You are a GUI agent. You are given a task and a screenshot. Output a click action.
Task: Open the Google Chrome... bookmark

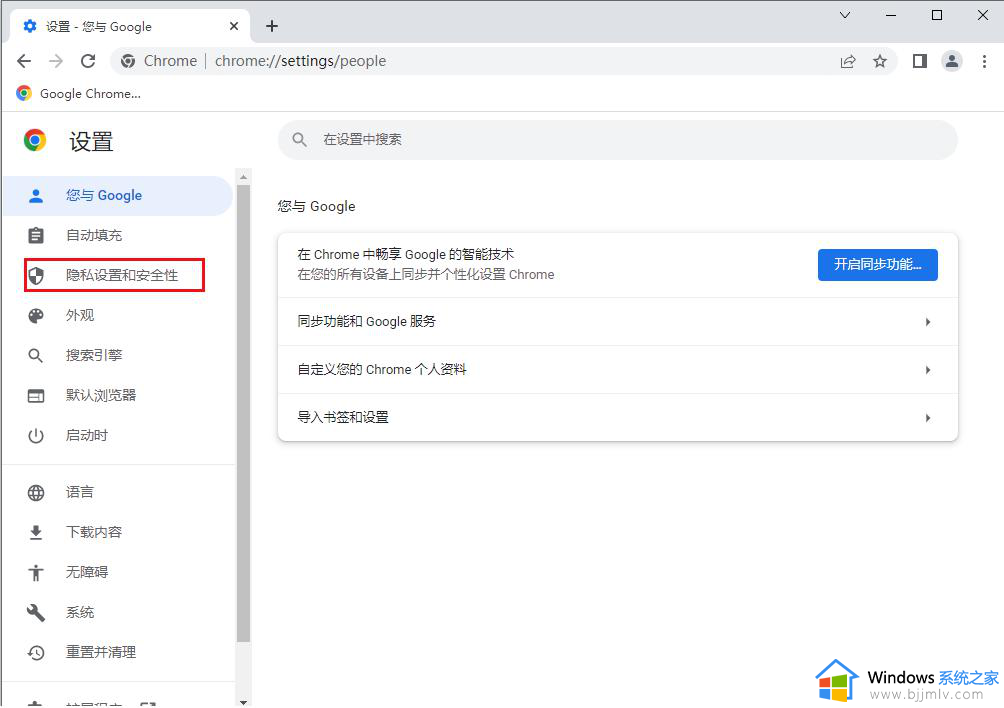point(78,93)
